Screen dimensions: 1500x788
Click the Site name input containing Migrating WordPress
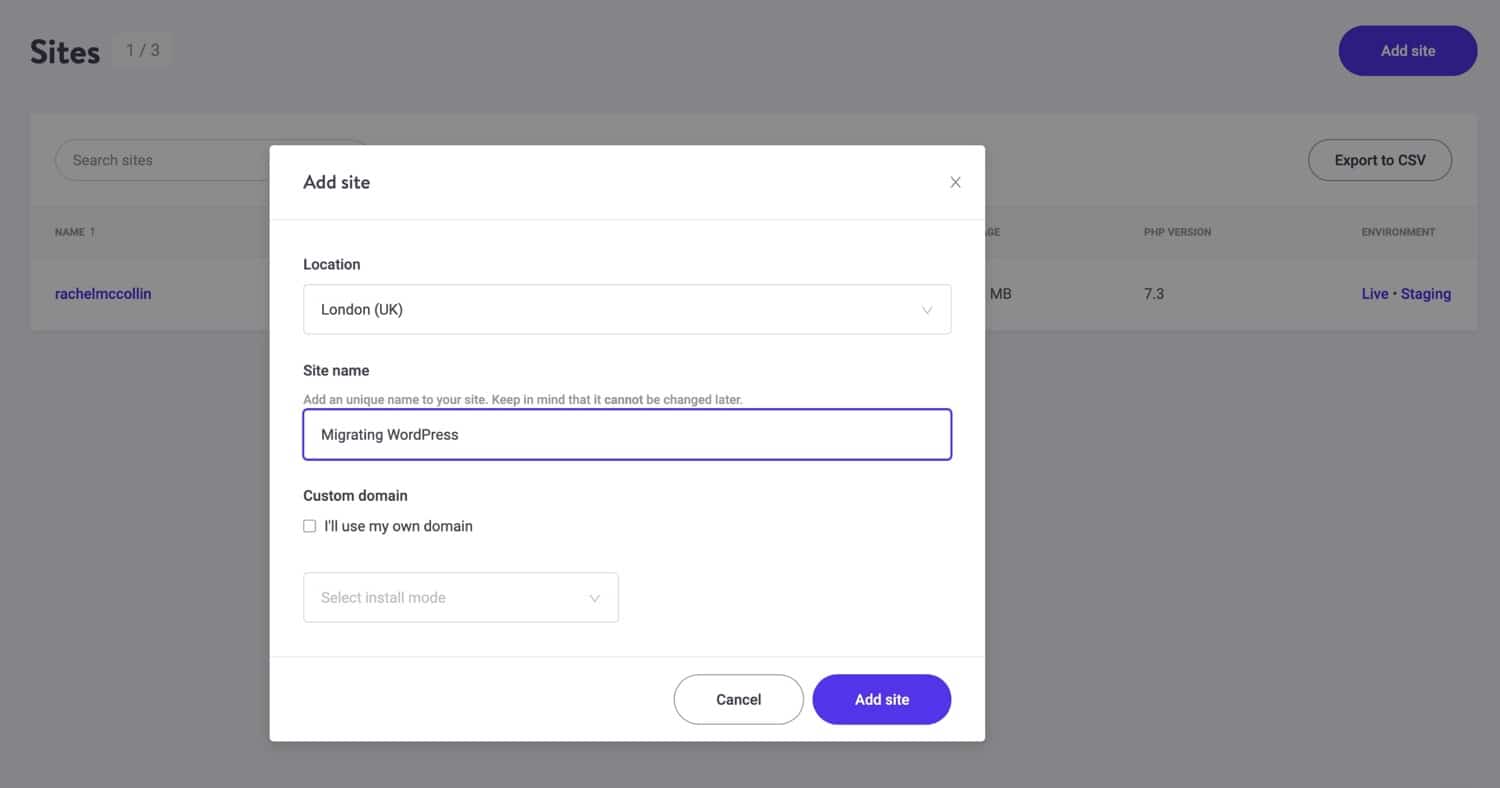pyautogui.click(x=627, y=434)
